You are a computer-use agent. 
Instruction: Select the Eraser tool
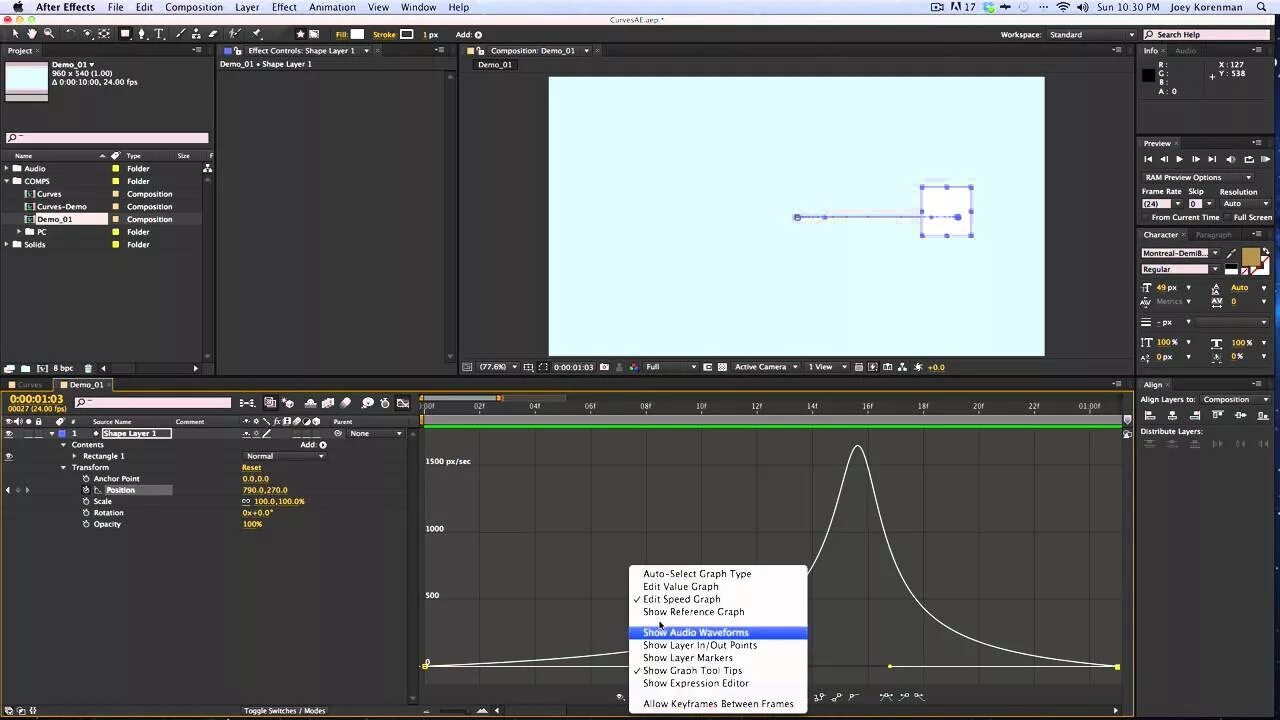click(212, 34)
